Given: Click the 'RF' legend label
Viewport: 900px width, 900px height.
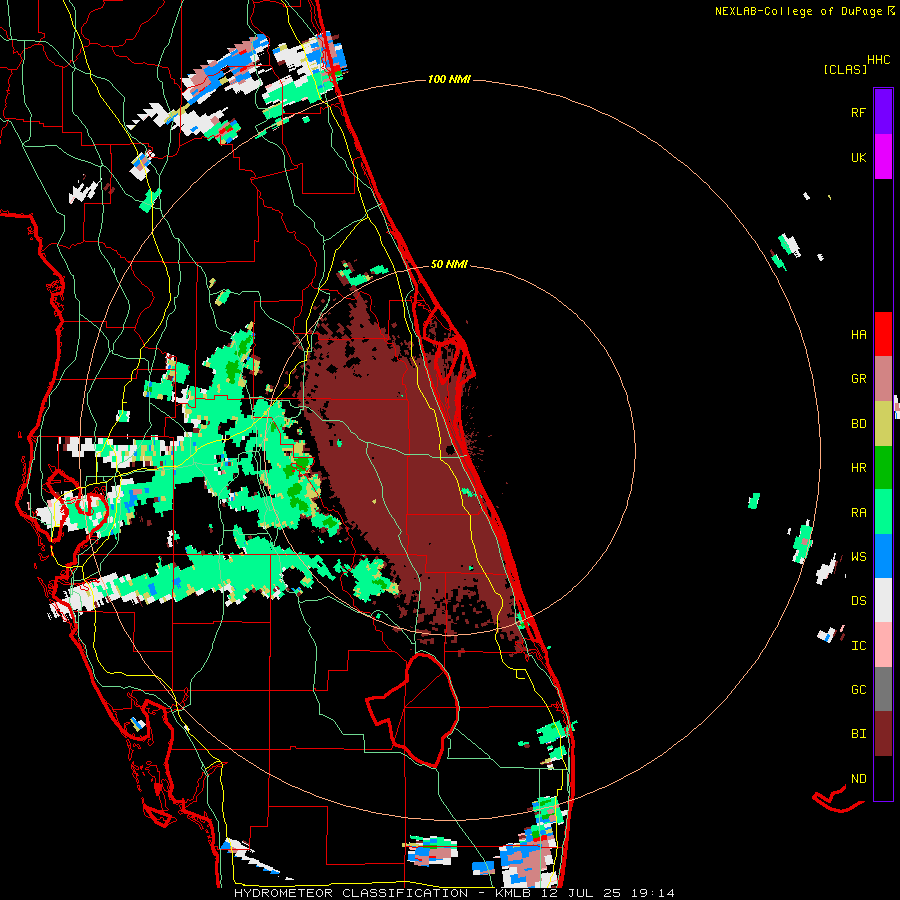Looking at the screenshot, I should pyautogui.click(x=858, y=113).
